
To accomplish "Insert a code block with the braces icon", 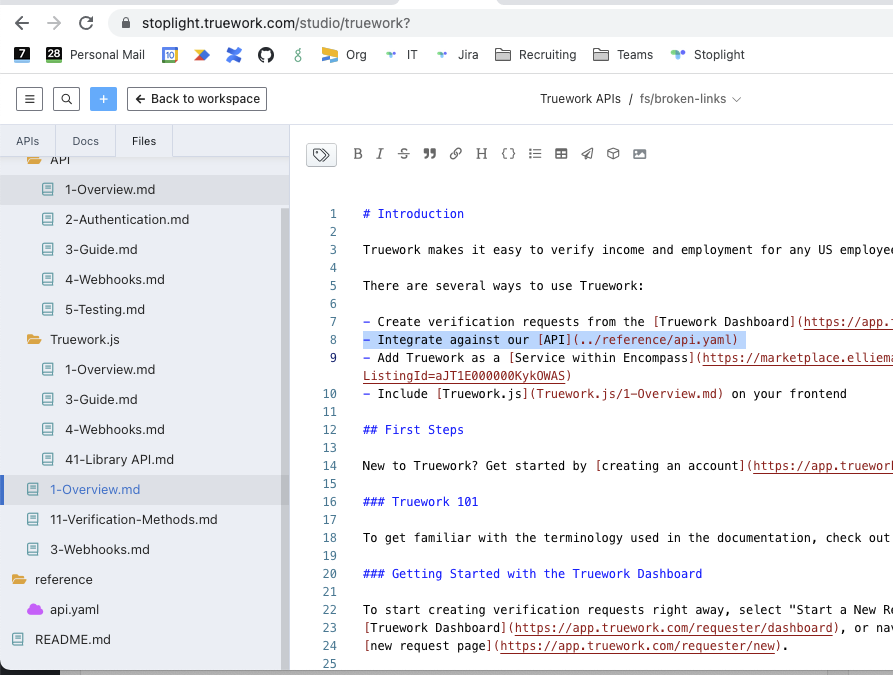I will click(x=508, y=153).
